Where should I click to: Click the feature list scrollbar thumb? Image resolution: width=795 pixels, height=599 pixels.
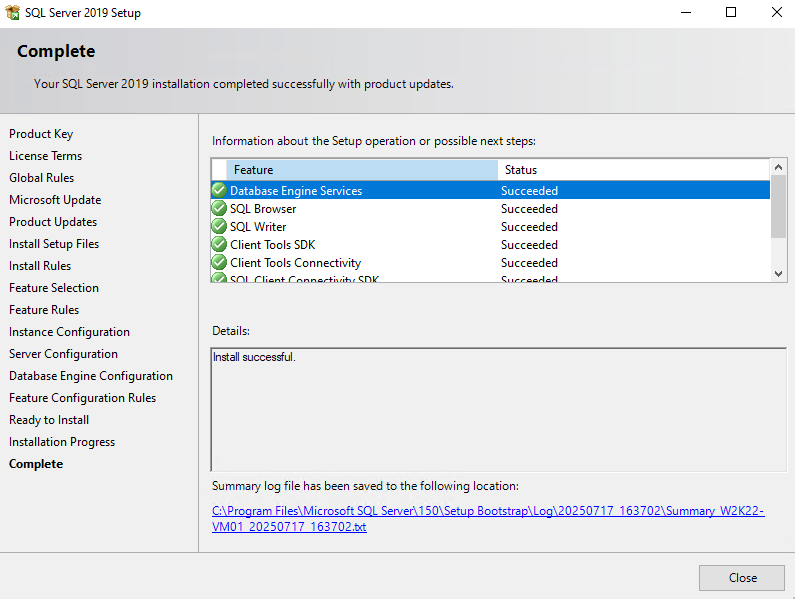click(x=778, y=206)
